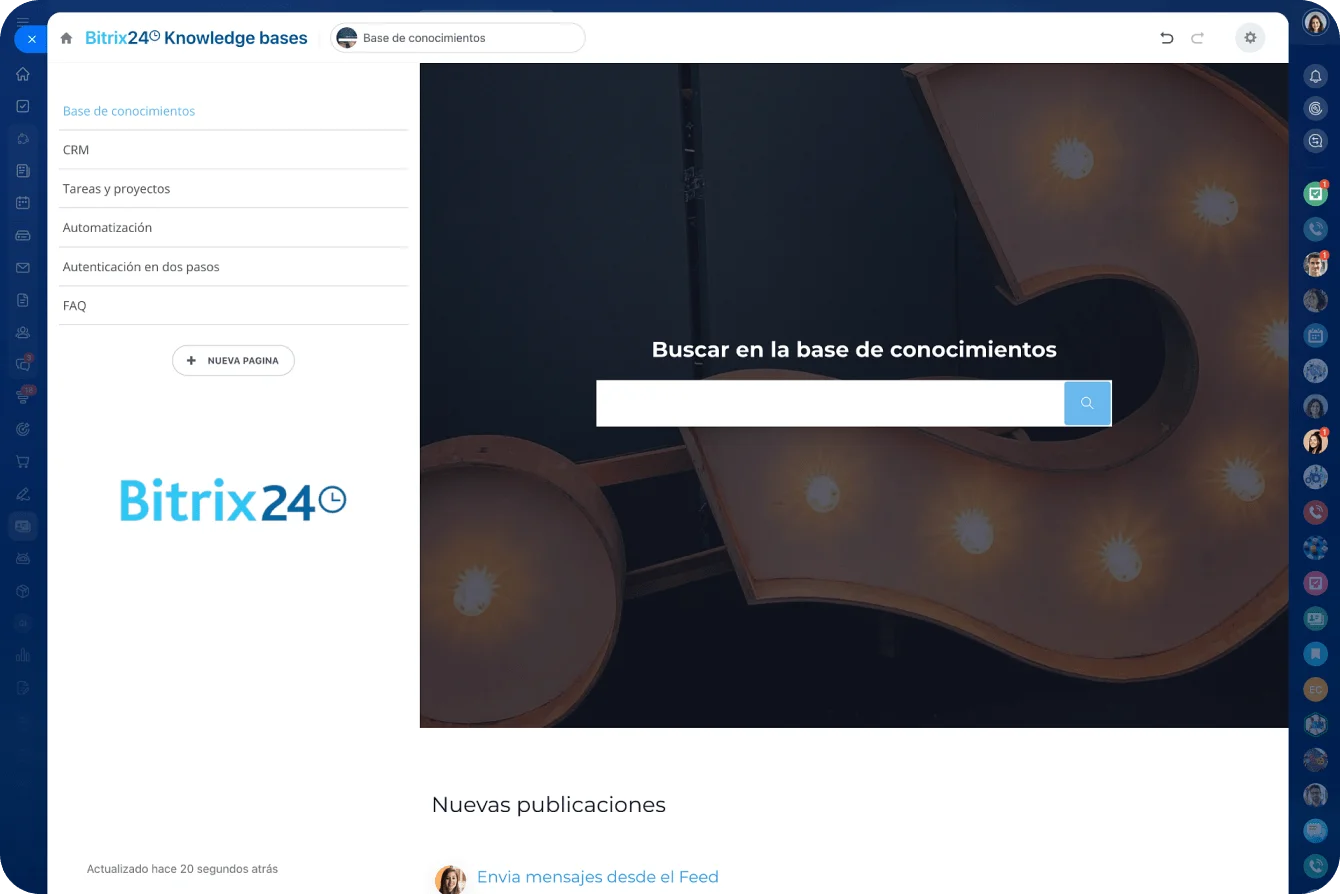
Task: Click the Bitrix24 logo image in sidebar
Action: 233,500
